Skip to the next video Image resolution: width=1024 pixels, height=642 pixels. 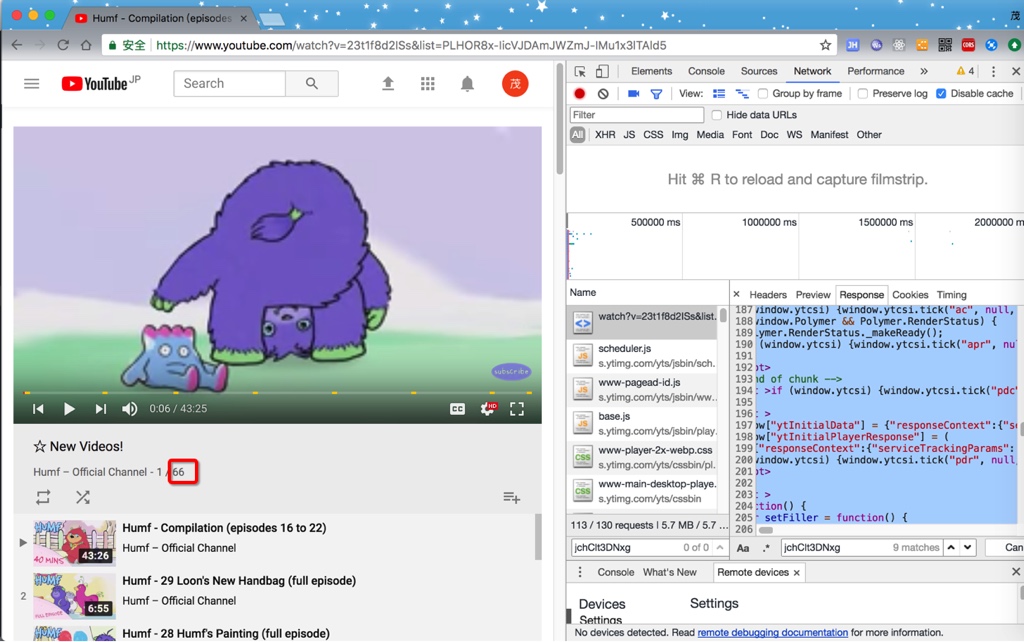click(100, 409)
